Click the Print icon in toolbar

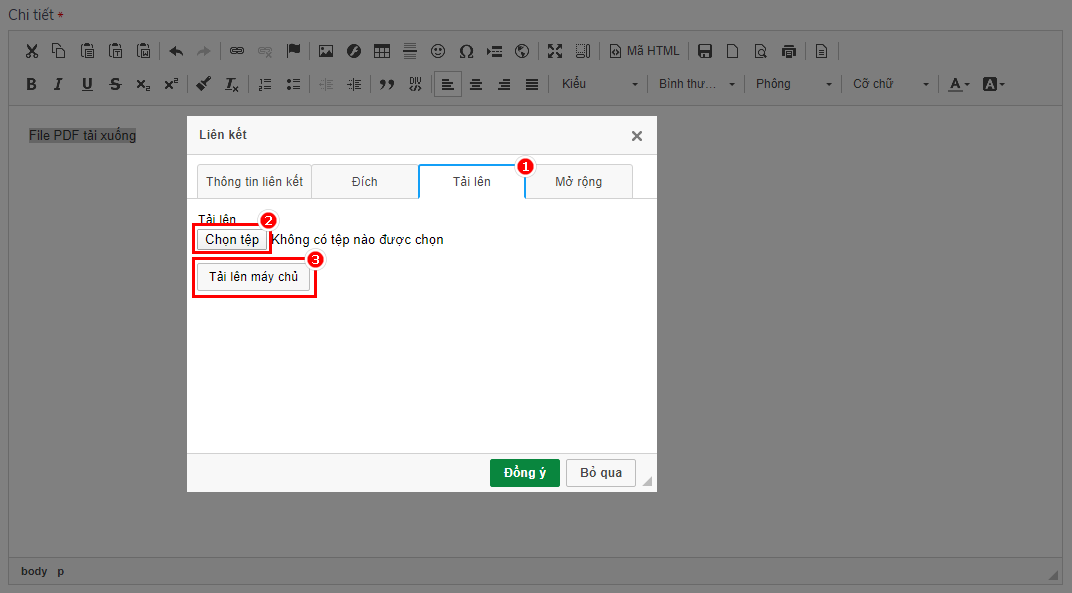(789, 51)
